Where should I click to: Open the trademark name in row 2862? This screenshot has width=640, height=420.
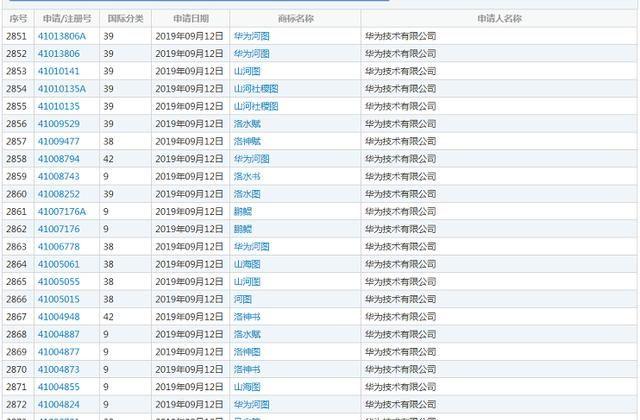242,229
